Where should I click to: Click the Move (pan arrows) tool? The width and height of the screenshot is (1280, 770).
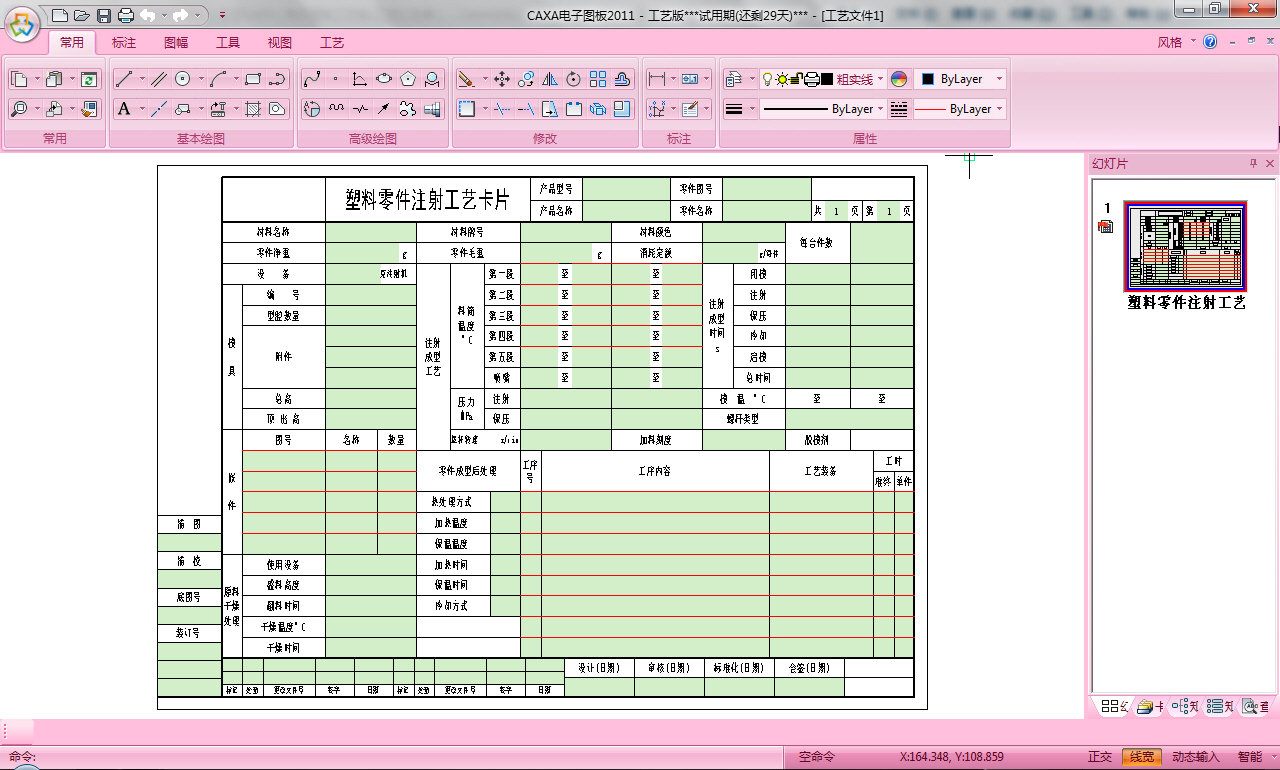[502, 79]
